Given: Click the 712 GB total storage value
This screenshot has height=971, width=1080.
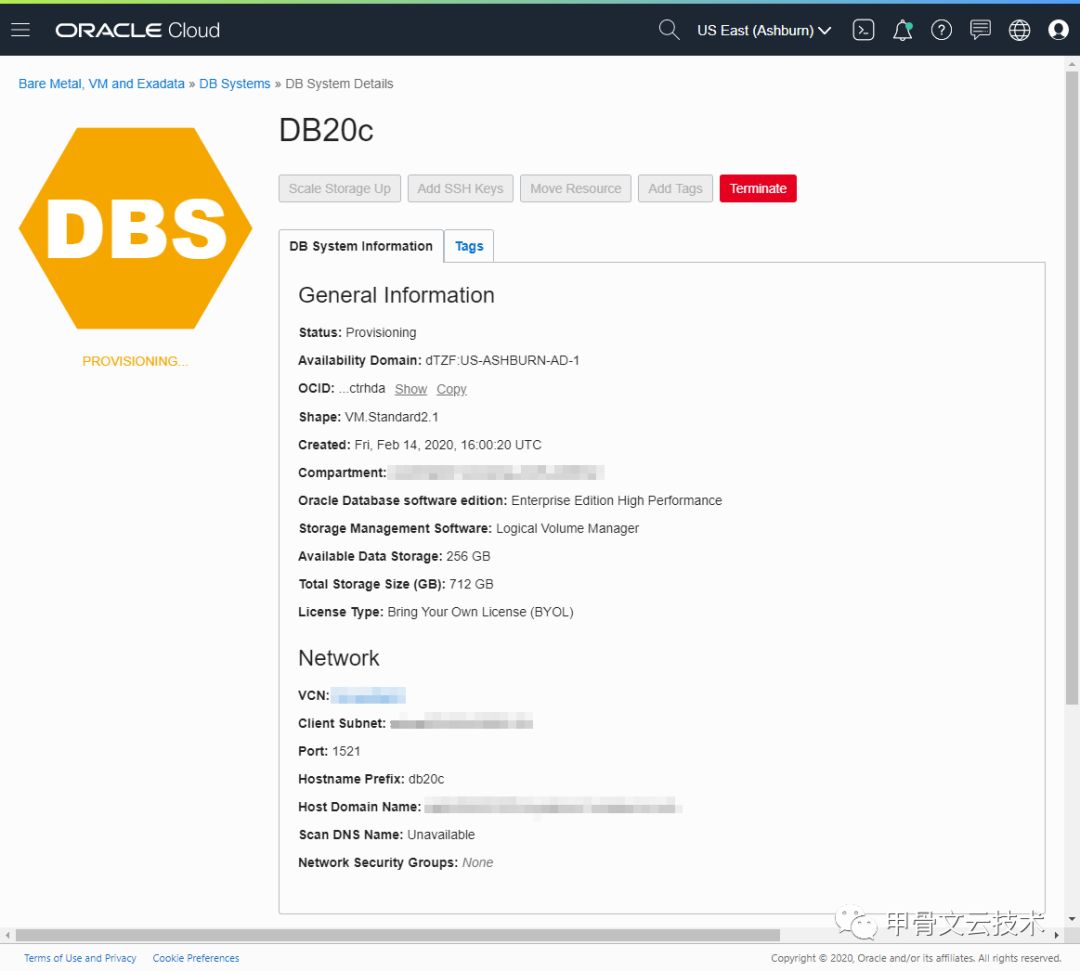Looking at the screenshot, I should pyautogui.click(x=471, y=585).
